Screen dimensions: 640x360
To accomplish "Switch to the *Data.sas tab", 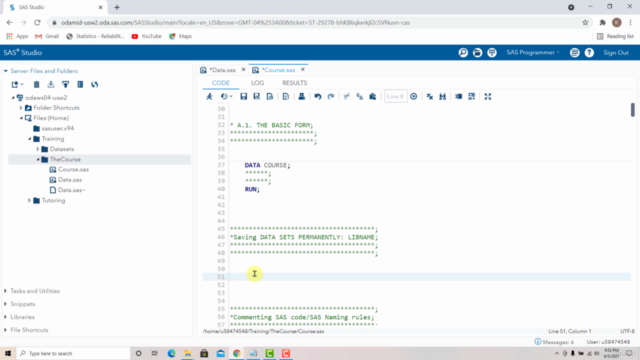I will (x=222, y=70).
